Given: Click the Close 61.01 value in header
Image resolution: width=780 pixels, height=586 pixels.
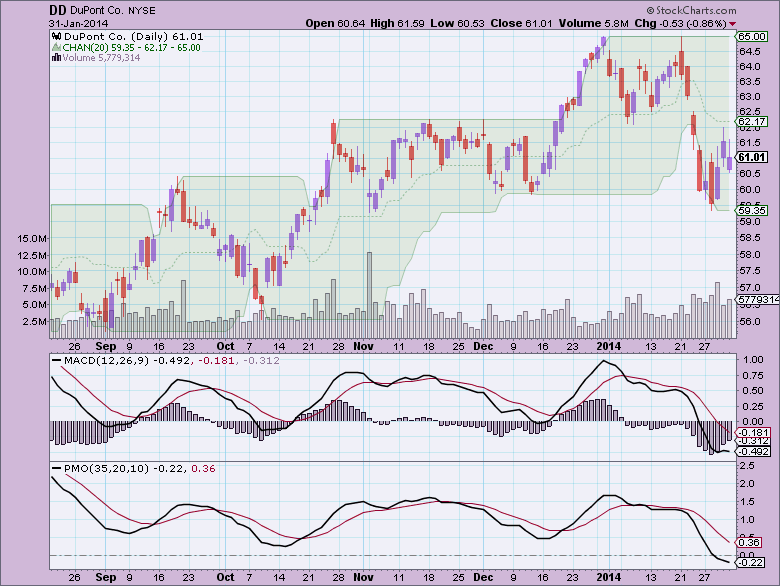Looking at the screenshot, I should [521, 23].
